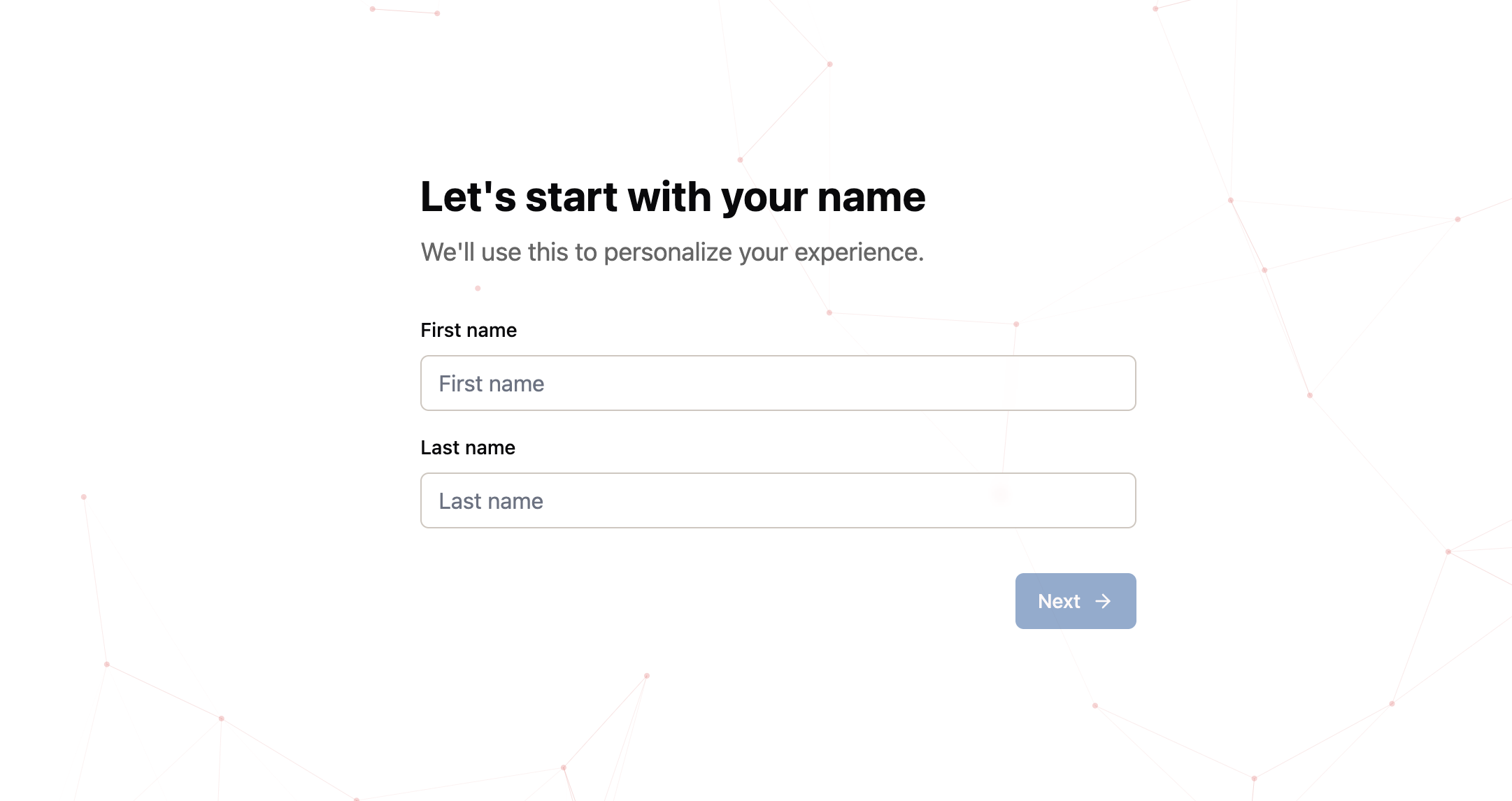Image resolution: width=1512 pixels, height=801 pixels.
Task: Select the First name field label
Action: click(x=468, y=329)
